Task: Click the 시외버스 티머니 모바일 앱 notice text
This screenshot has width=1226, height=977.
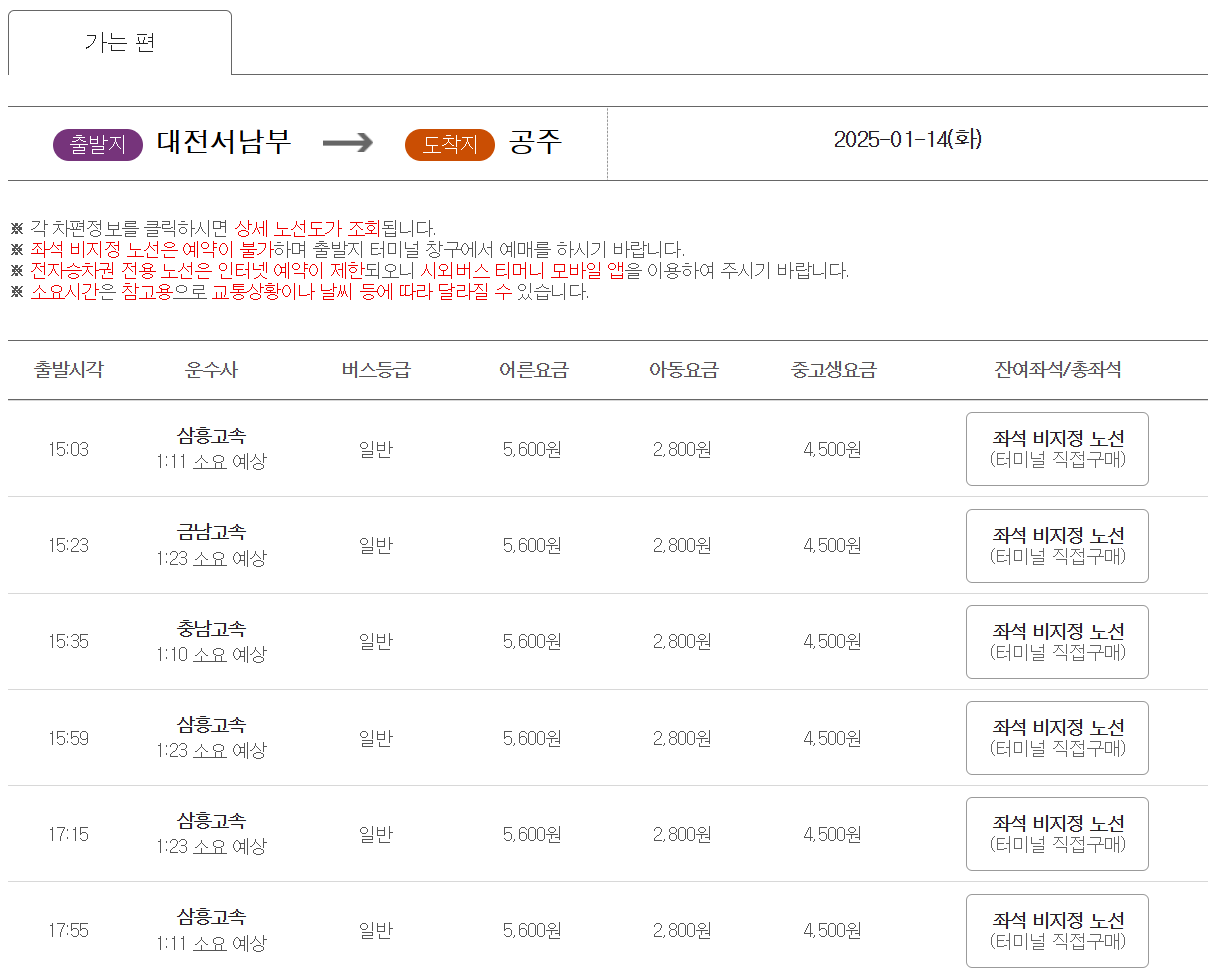Action: (x=522, y=270)
